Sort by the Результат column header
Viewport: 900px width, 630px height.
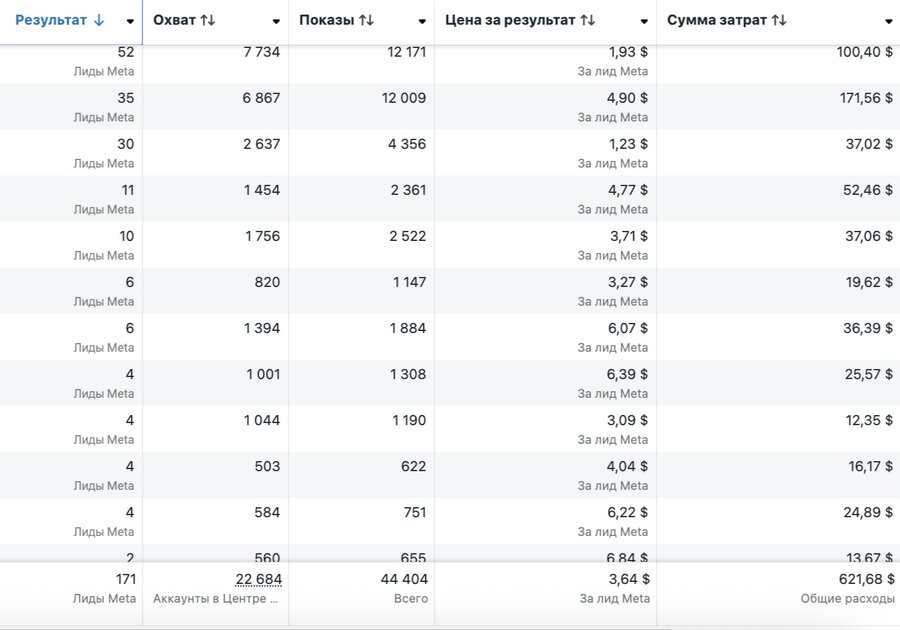pyautogui.click(x=51, y=20)
